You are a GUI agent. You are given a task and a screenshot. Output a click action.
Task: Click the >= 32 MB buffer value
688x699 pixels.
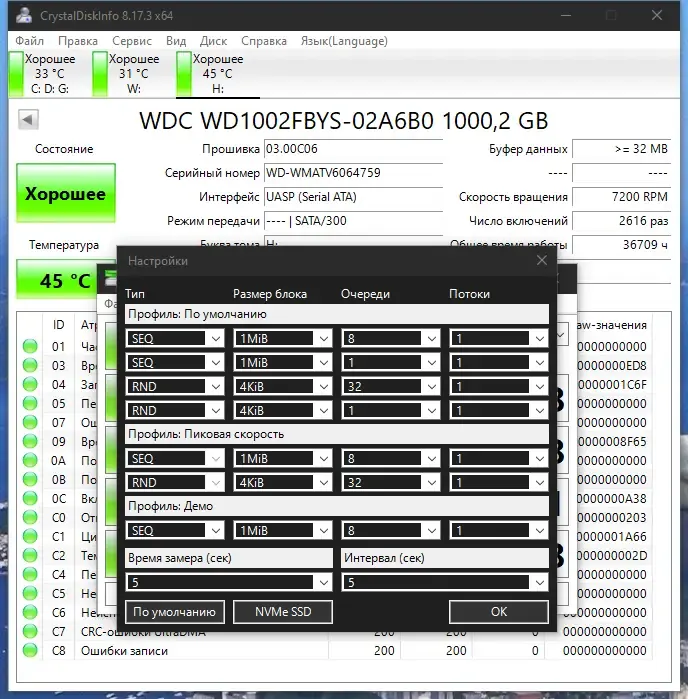click(621, 149)
